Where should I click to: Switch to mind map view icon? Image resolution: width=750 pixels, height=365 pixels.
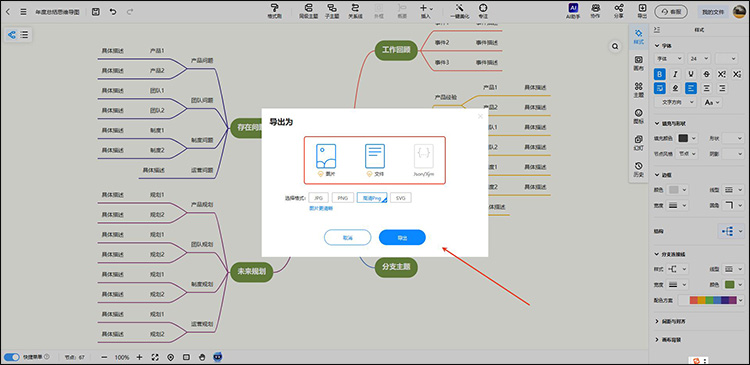click(12, 34)
